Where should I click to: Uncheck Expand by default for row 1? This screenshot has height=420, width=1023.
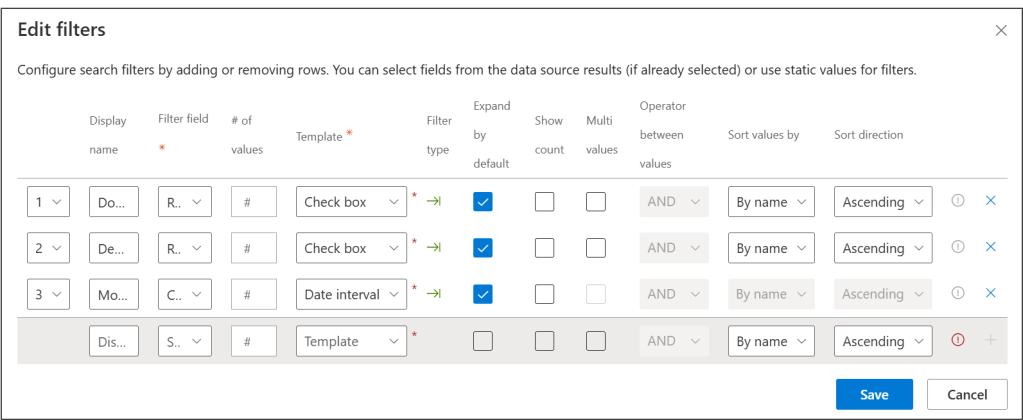coord(483,202)
